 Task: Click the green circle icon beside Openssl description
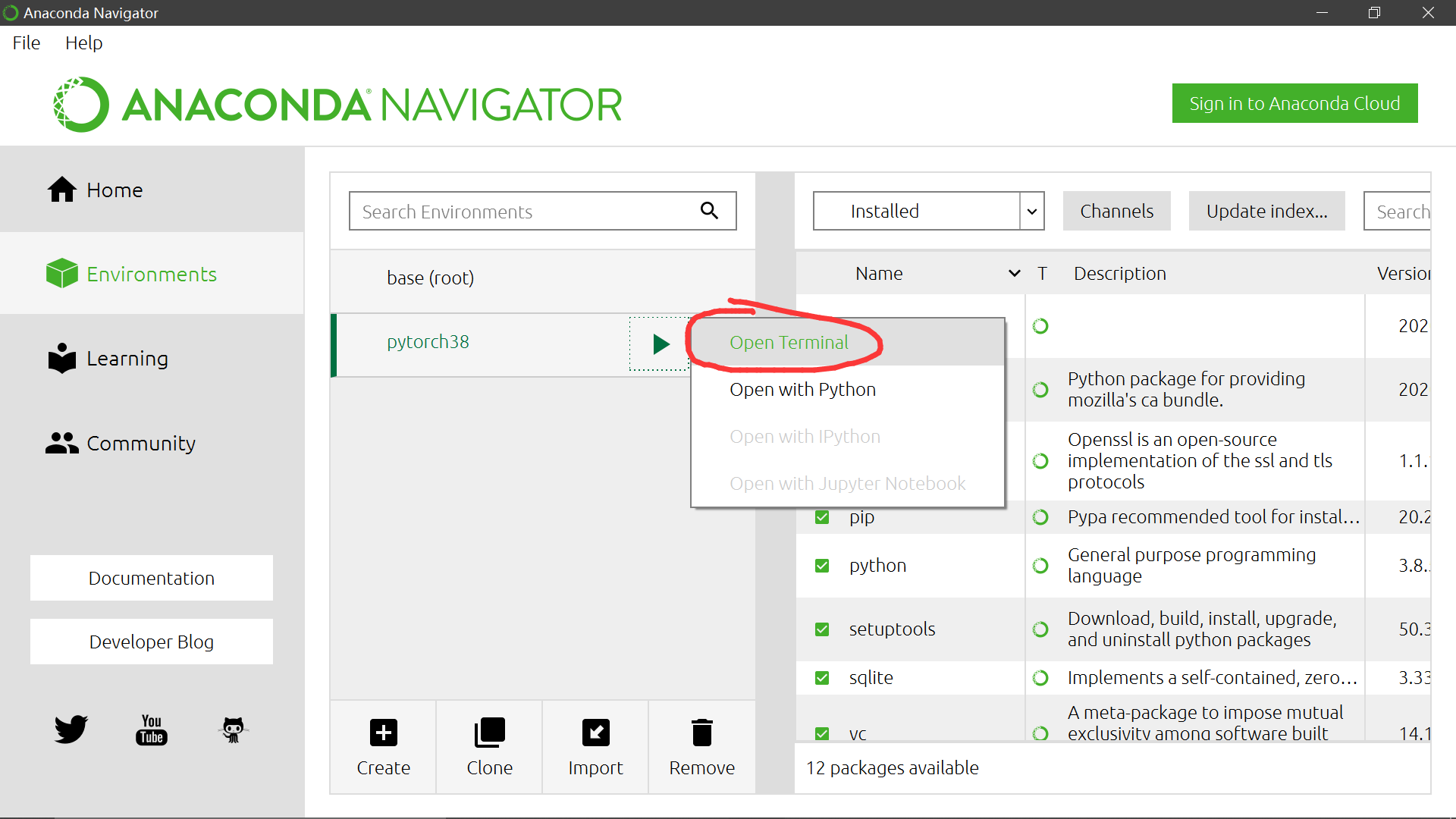[1040, 461]
